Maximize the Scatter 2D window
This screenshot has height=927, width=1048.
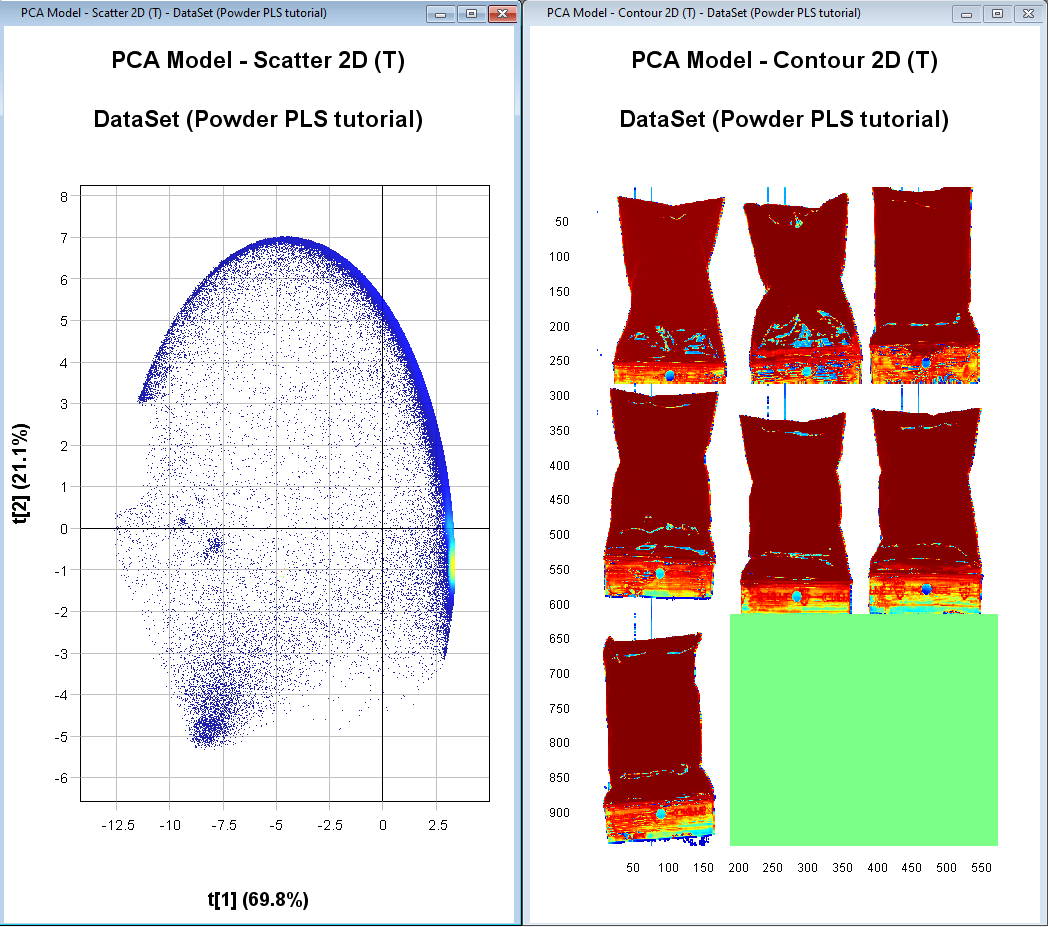click(470, 14)
